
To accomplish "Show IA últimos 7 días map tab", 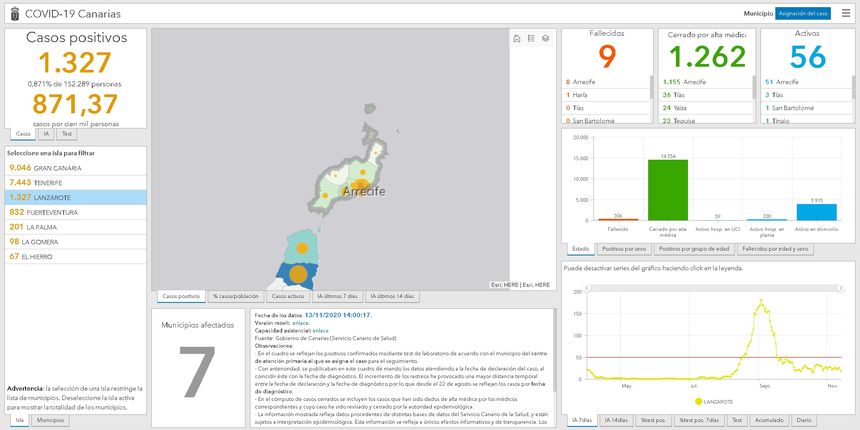I will click(337, 297).
